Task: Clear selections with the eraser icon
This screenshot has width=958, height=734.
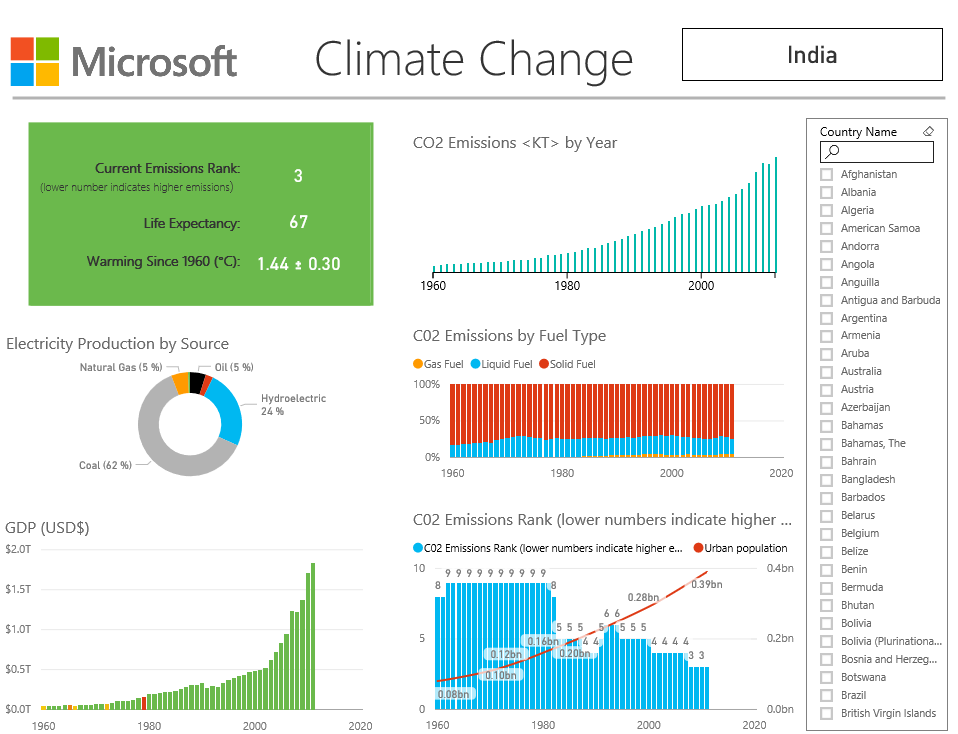Action: coord(927,131)
